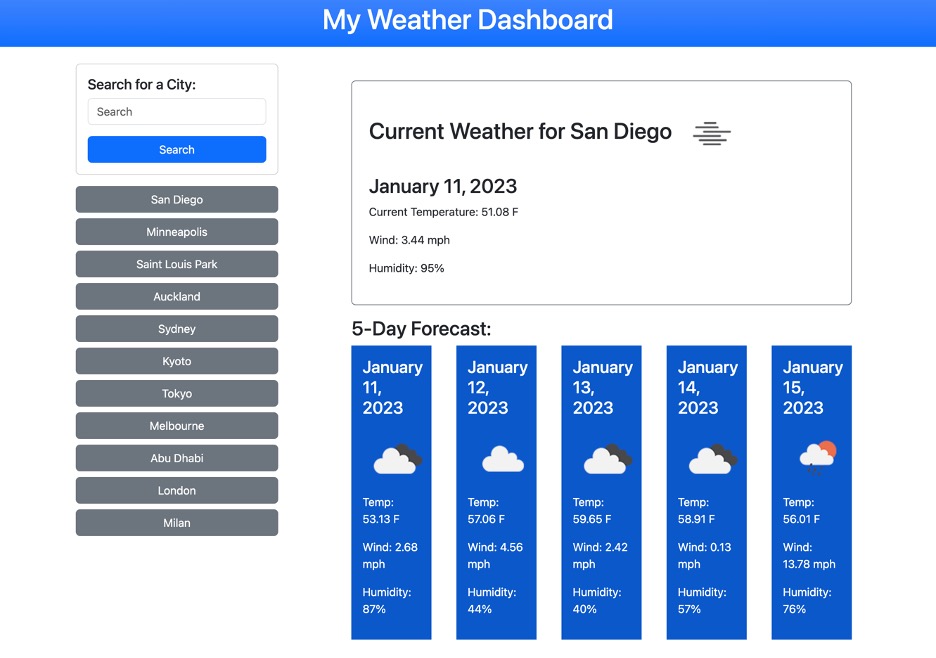936x658 pixels.
Task: Select Saint Louis Park city button
Action: coord(176,263)
